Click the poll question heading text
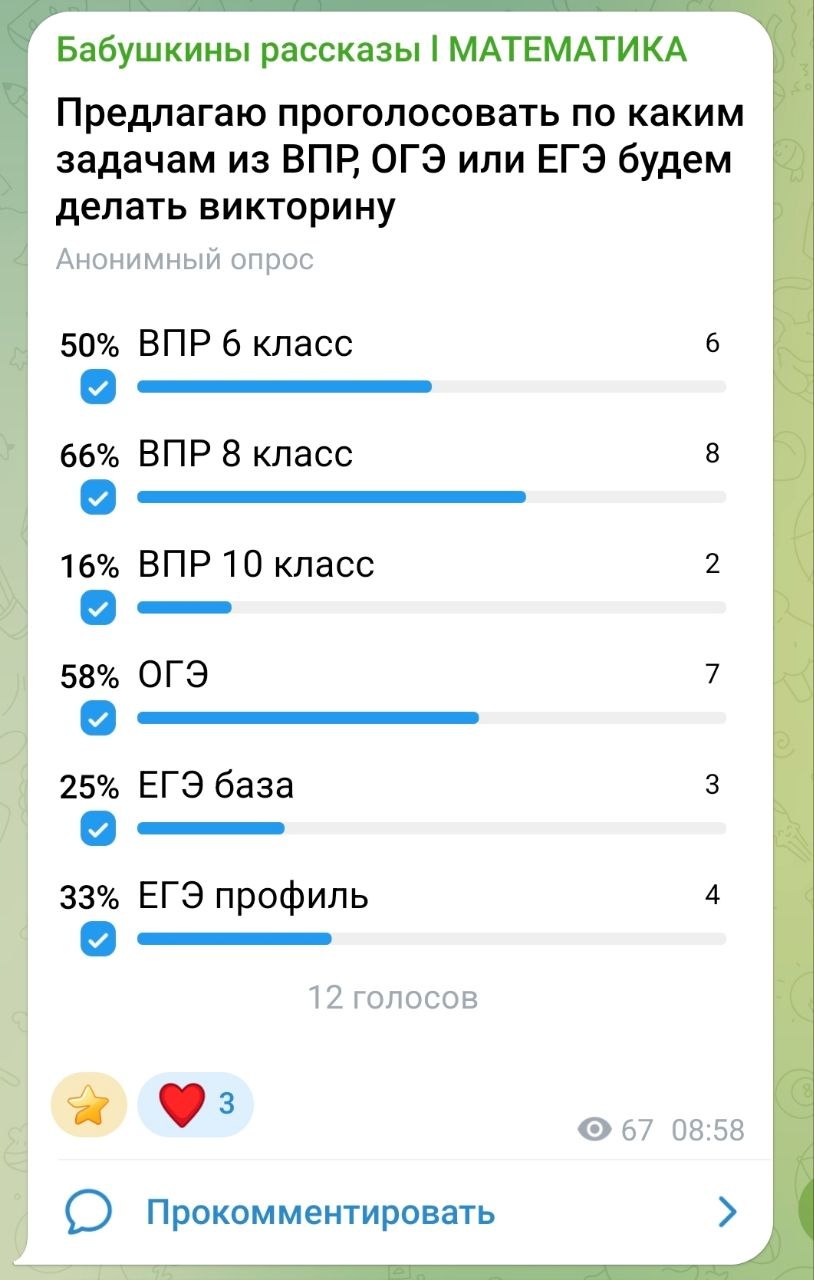This screenshot has height=1280, width=814. point(400,160)
